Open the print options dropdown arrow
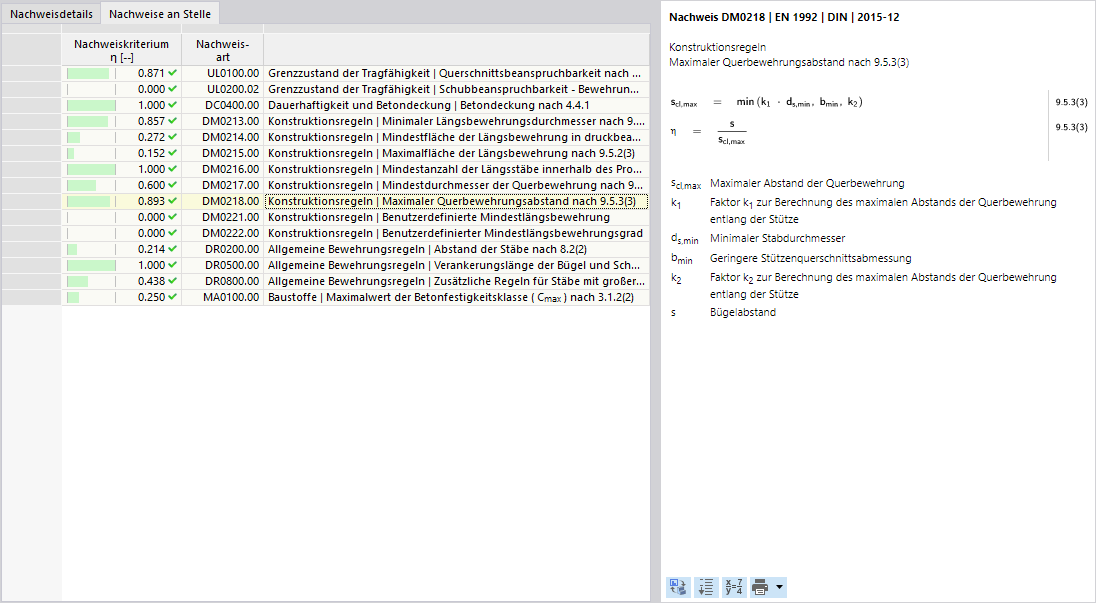 tap(779, 587)
